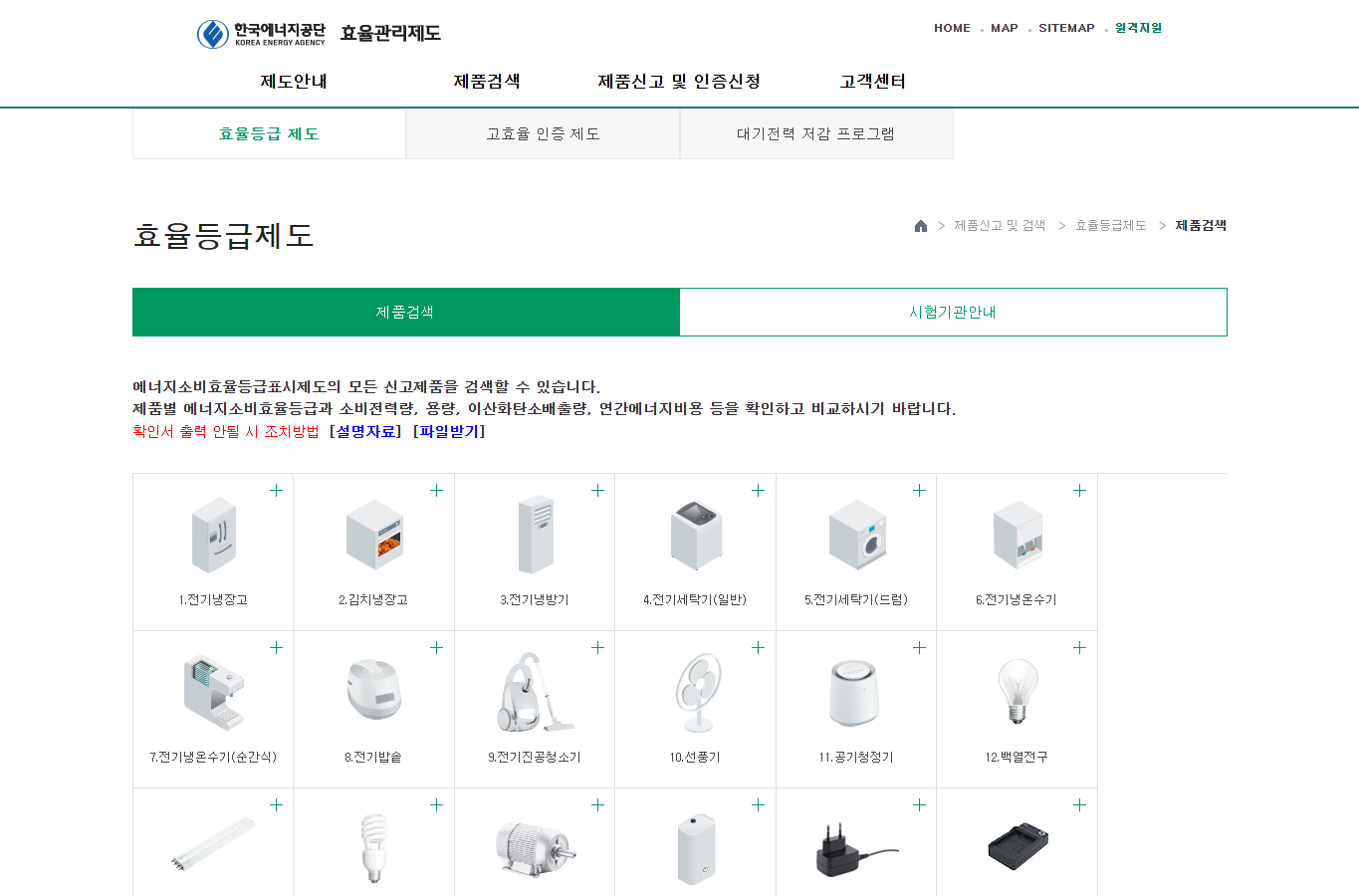
Task: Open the 제도안내 main menu
Action: (x=294, y=82)
